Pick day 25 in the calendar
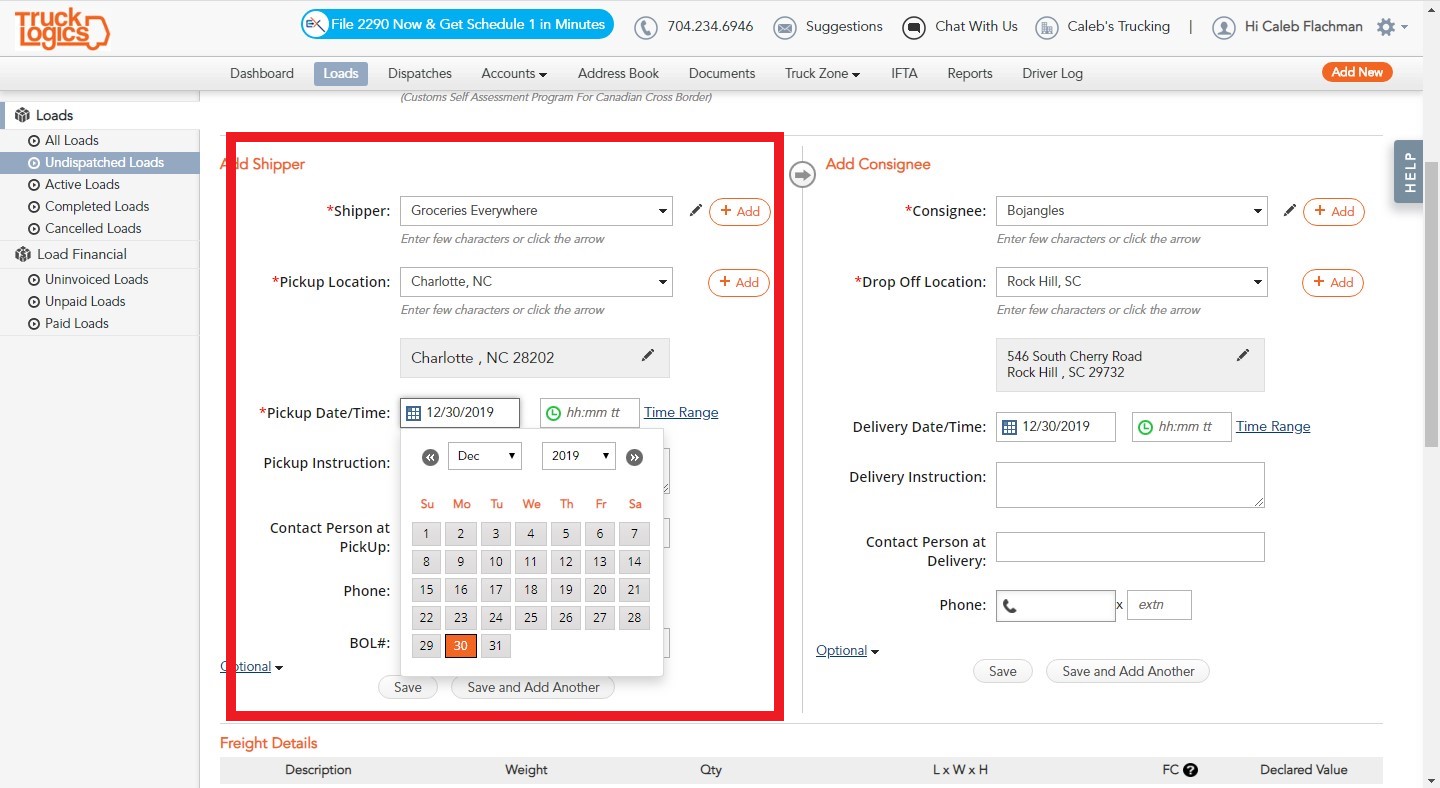This screenshot has height=788, width=1440. (530, 618)
